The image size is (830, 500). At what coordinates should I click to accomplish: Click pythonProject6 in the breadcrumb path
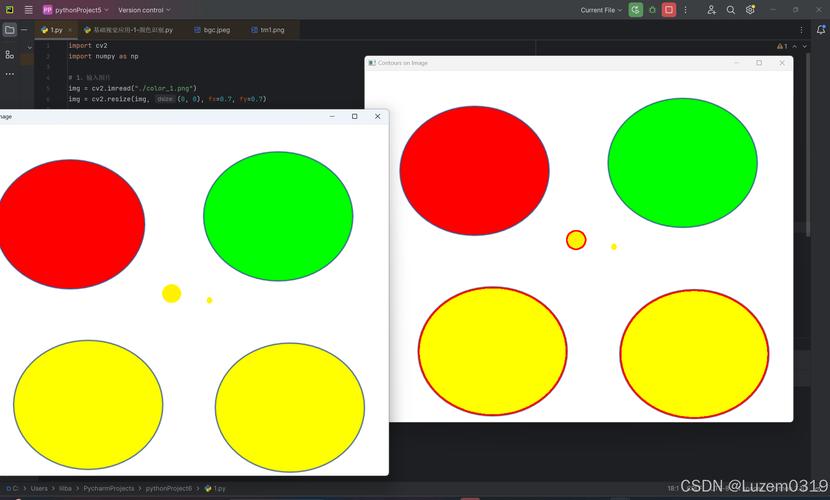168,489
